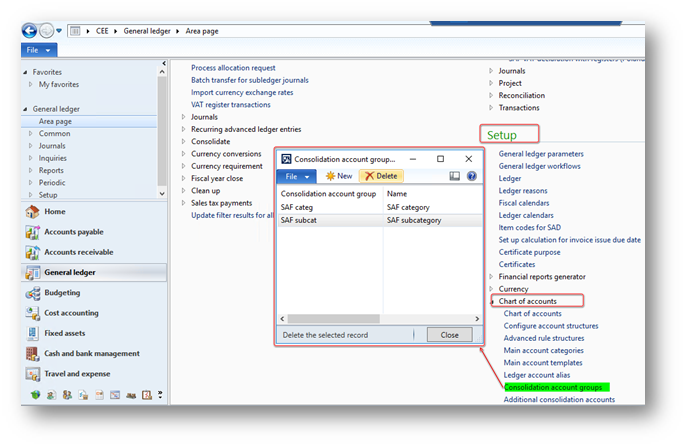Image resolution: width=687 pixels, height=448 pixels.
Task: Show more module buttons chevron
Action: click(160, 395)
